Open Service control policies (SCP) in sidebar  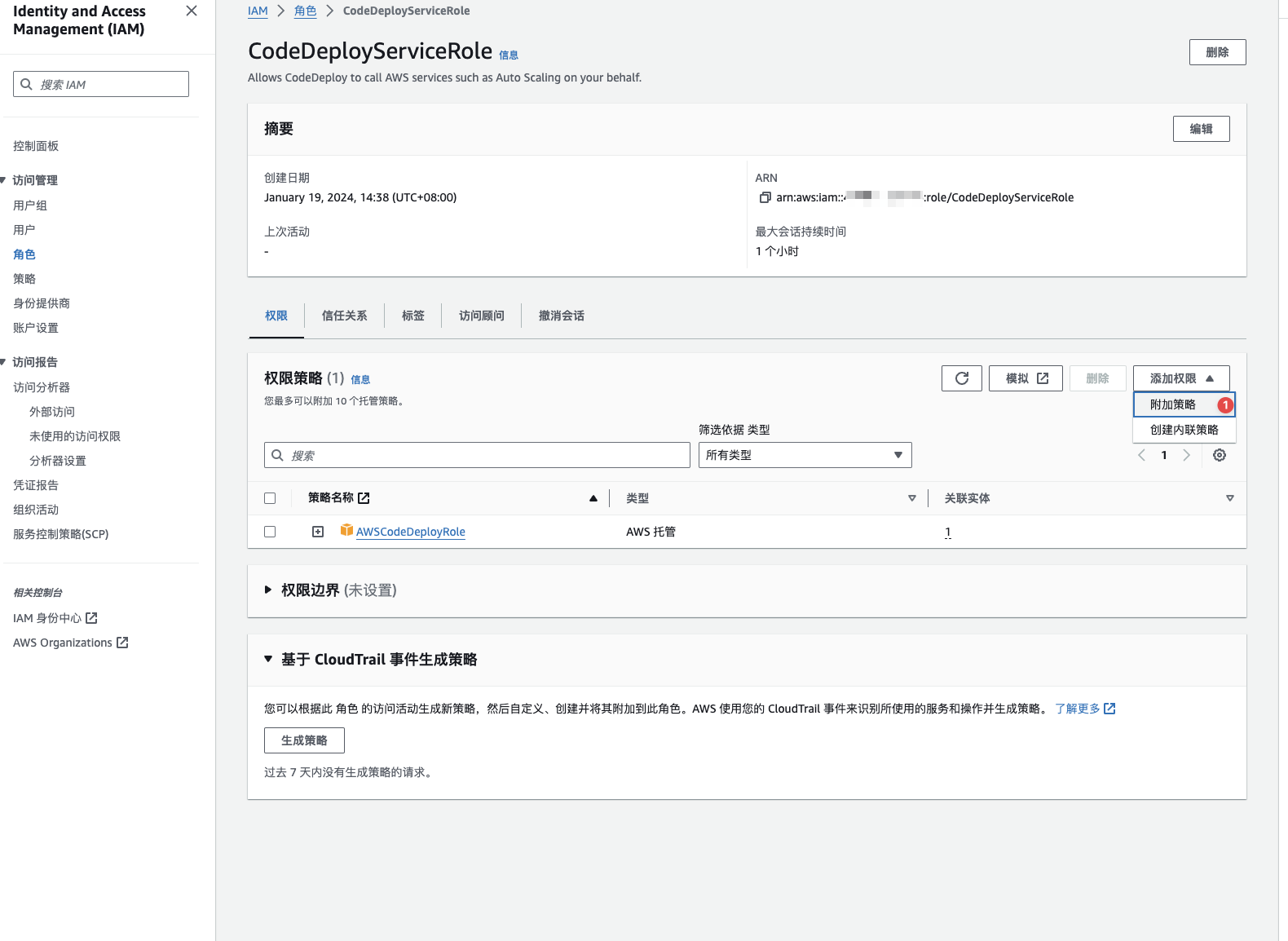61,534
